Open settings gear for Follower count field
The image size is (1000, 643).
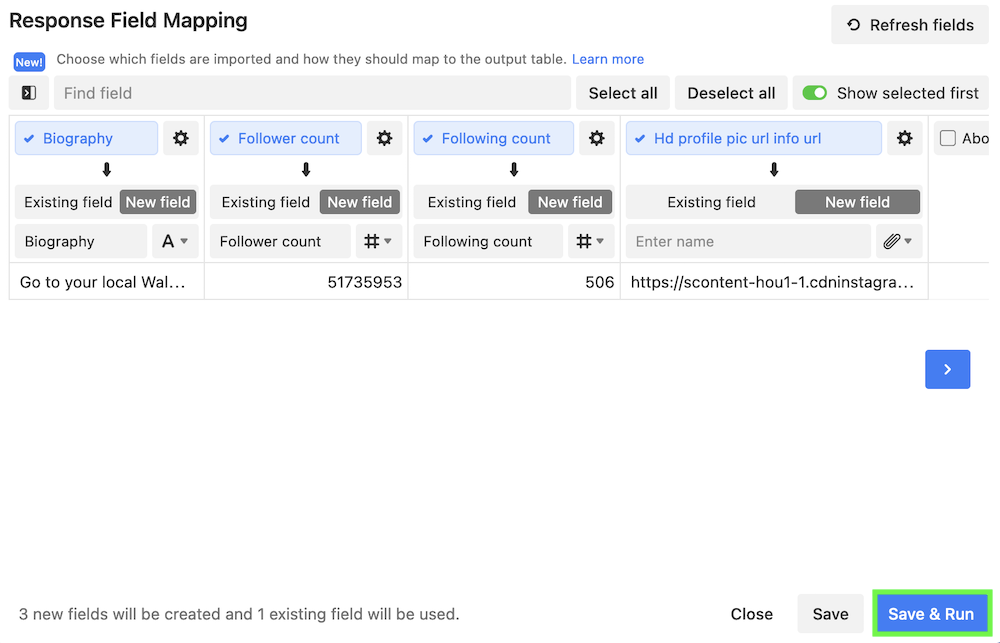coord(384,139)
